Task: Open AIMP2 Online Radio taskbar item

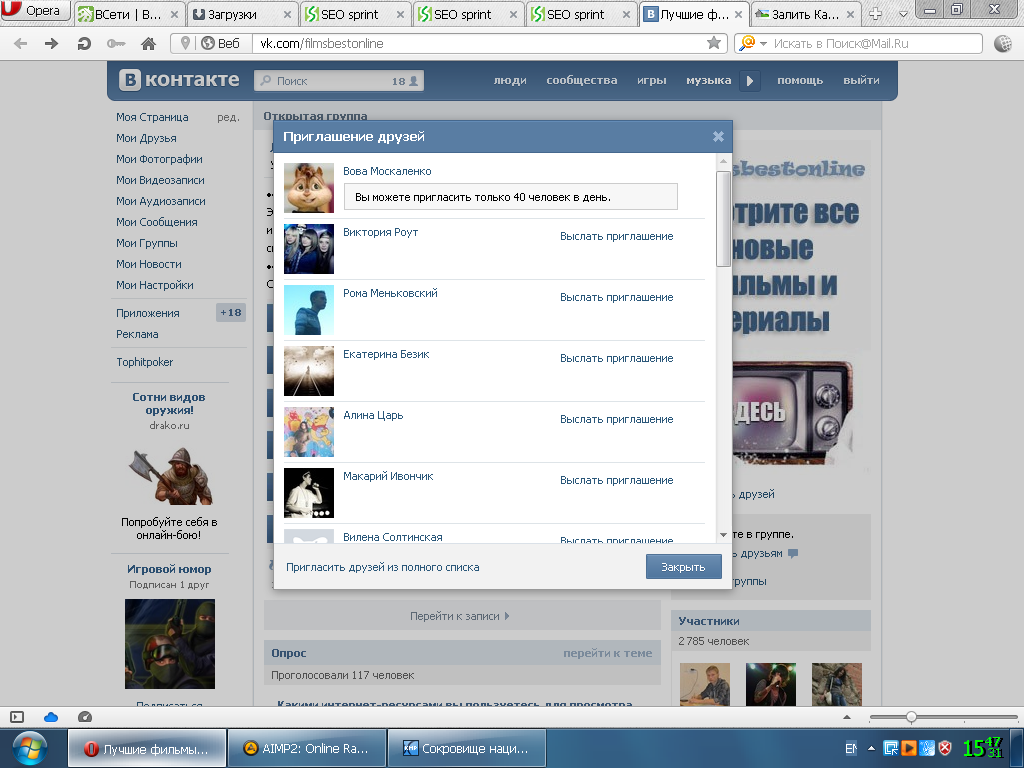Action: click(307, 748)
